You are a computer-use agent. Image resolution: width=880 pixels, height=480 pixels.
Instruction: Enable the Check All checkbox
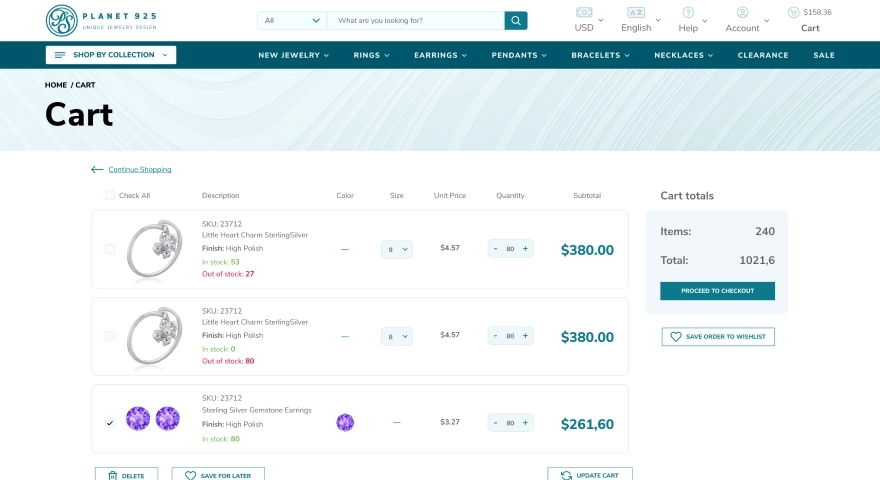(x=110, y=196)
